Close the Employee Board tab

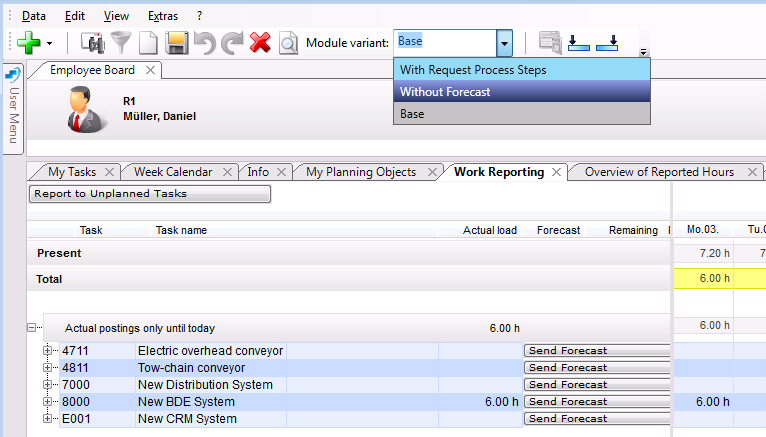click(x=150, y=70)
